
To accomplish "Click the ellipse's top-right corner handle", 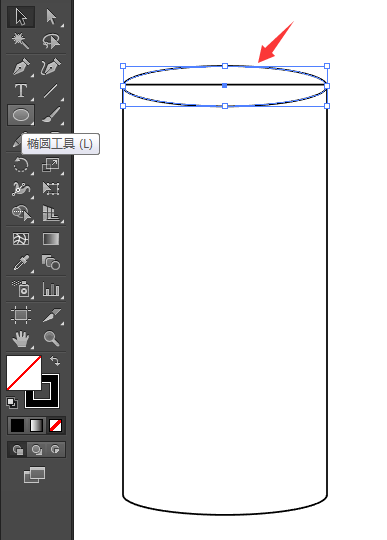I will tap(327, 66).
